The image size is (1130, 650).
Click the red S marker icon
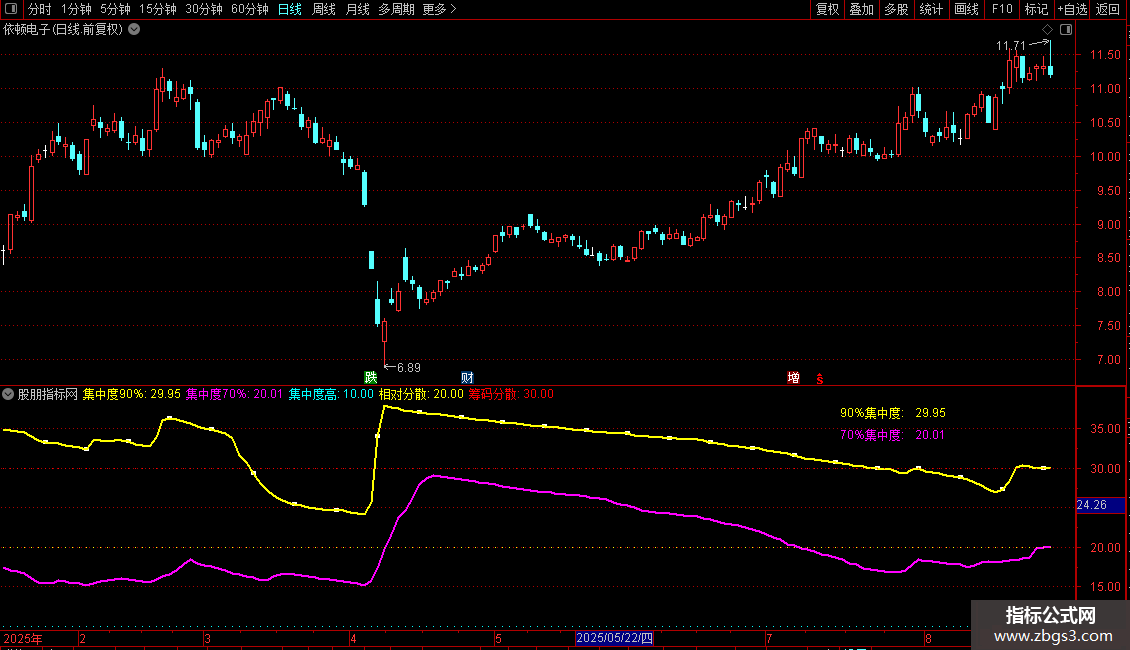click(819, 378)
